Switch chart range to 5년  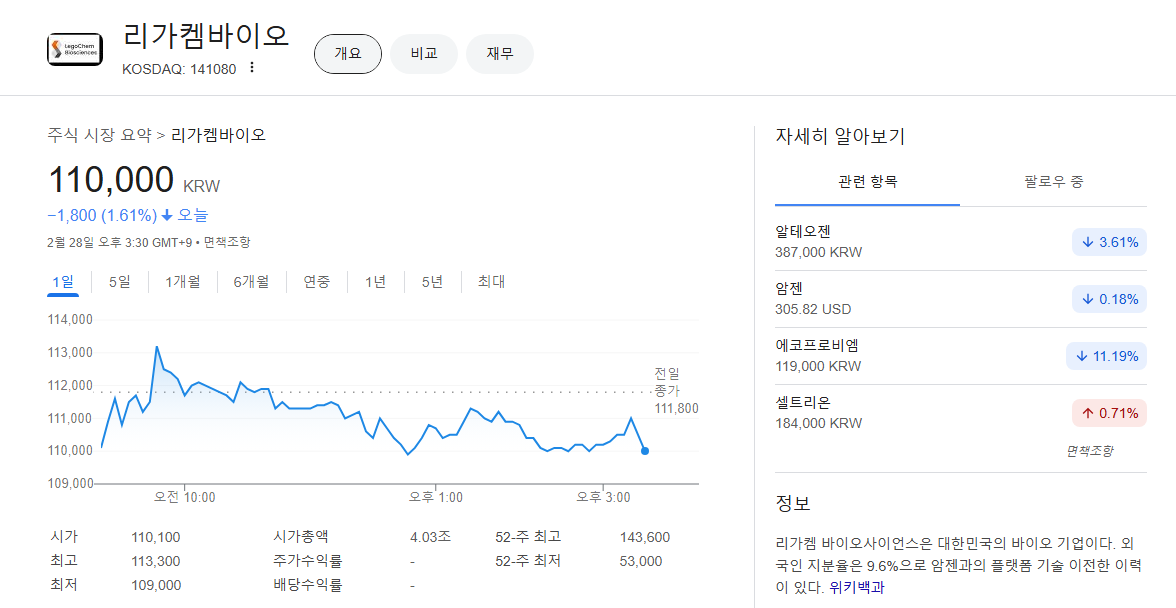432,282
